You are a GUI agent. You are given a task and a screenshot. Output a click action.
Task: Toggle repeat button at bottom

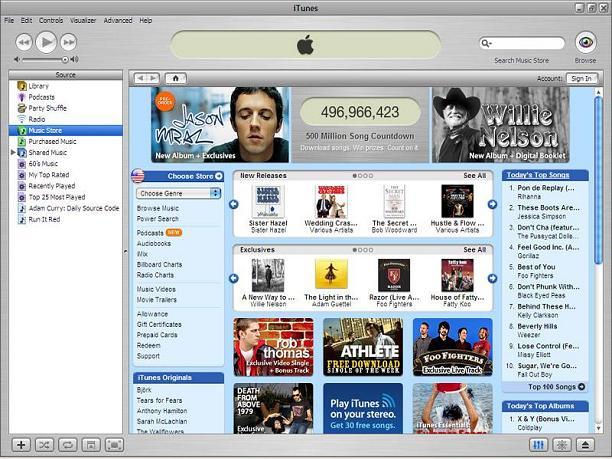point(68,445)
